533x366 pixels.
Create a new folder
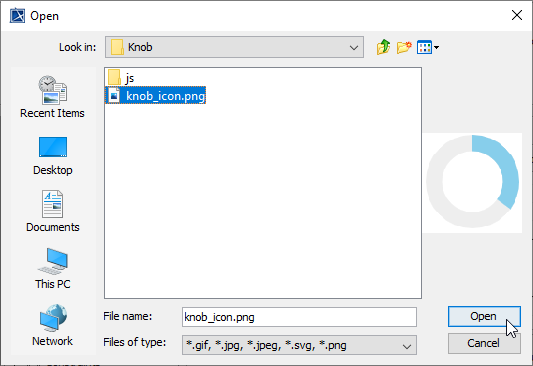(x=404, y=47)
